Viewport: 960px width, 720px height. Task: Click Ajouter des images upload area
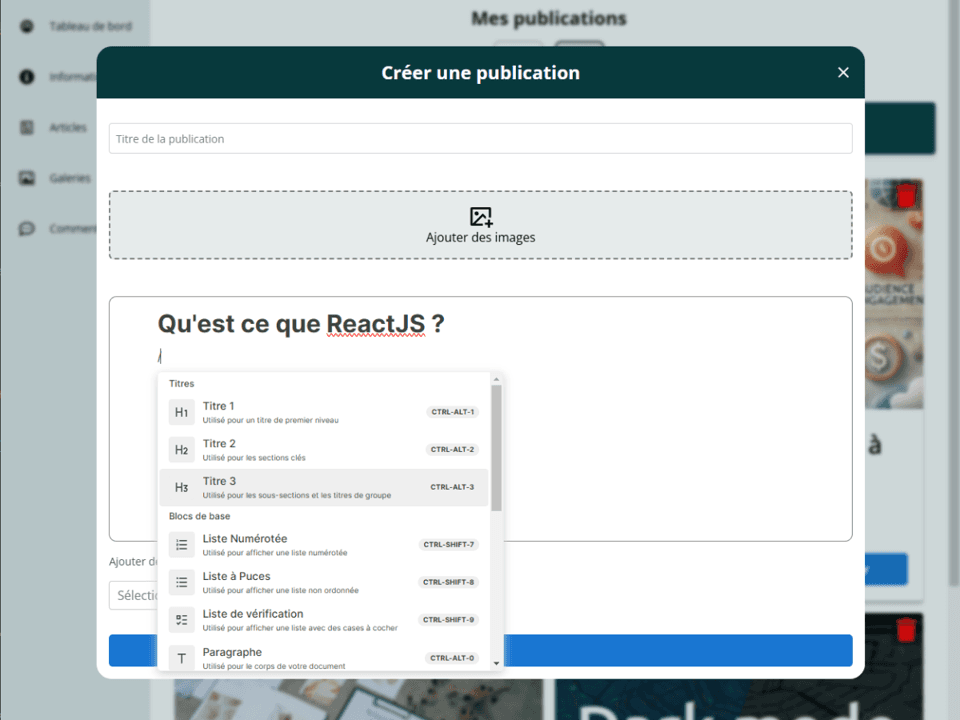481,225
